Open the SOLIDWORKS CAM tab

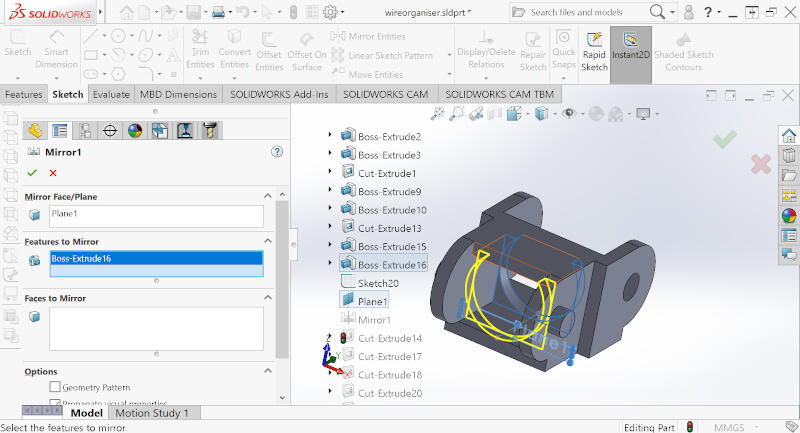click(386, 94)
